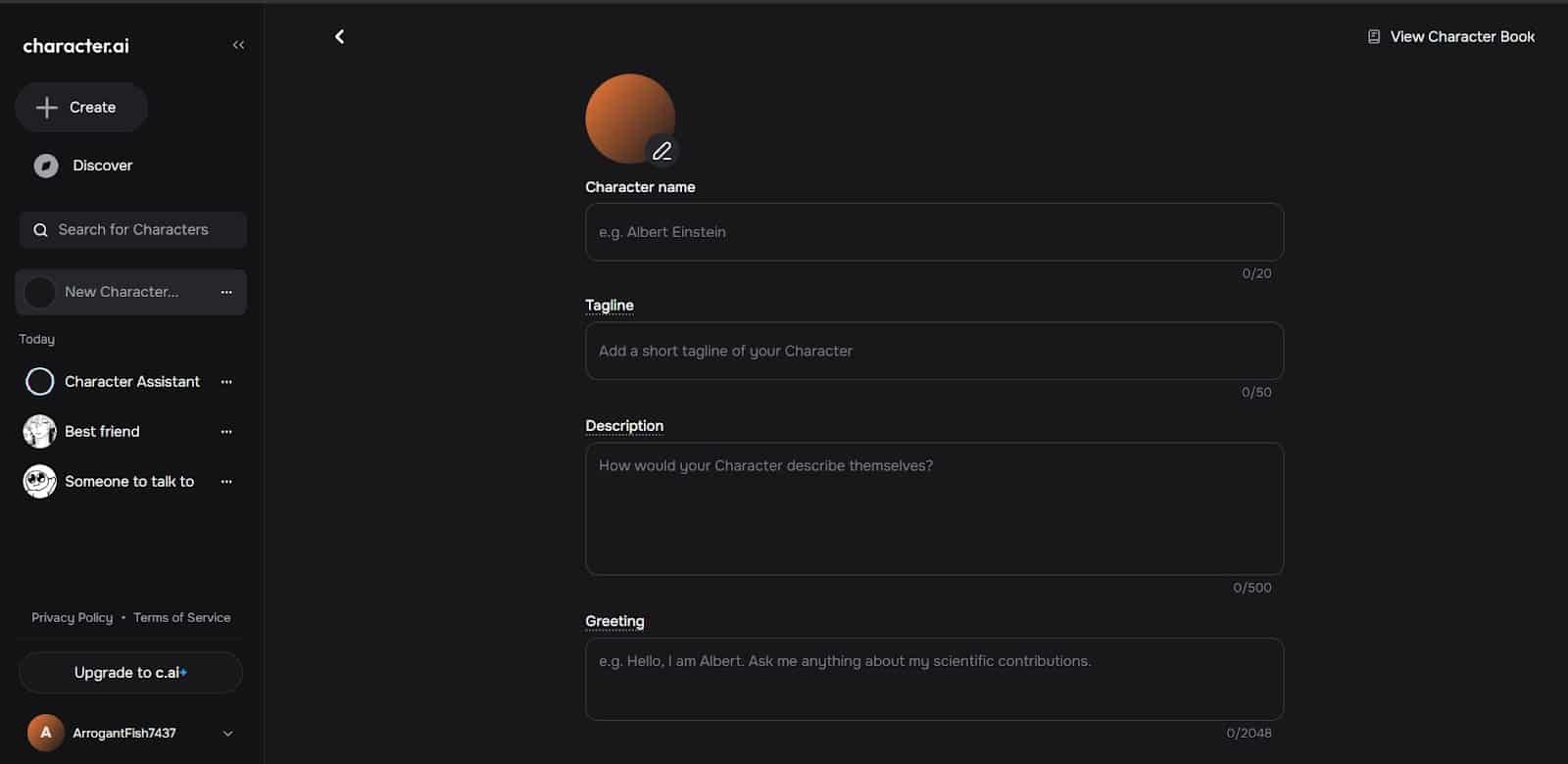Viewport: 1568px width, 764px height.
Task: Select the New Character chat entry
Action: pyautogui.click(x=130, y=292)
